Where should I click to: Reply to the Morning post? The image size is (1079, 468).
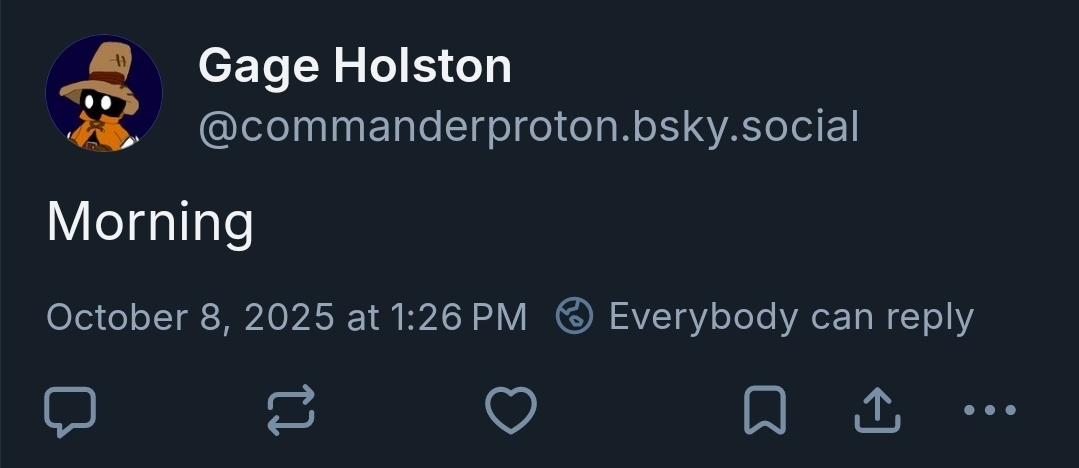[71, 411]
